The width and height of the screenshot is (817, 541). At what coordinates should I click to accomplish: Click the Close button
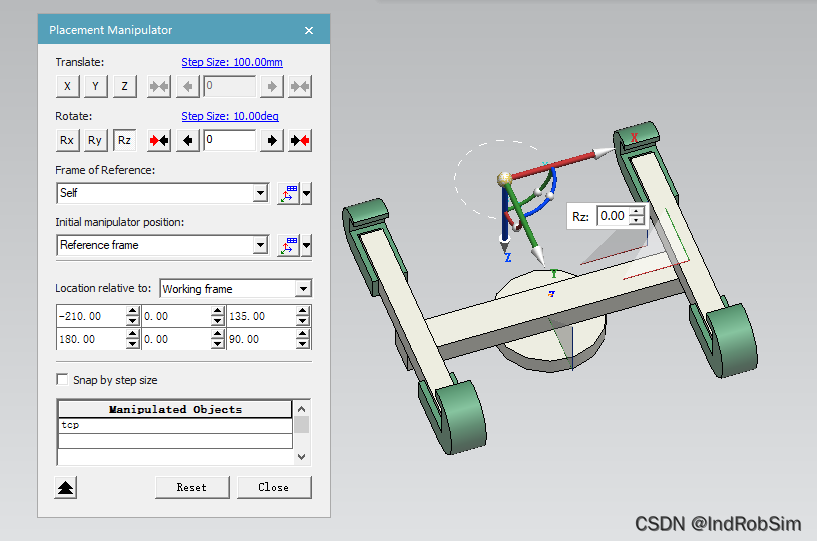pos(274,487)
